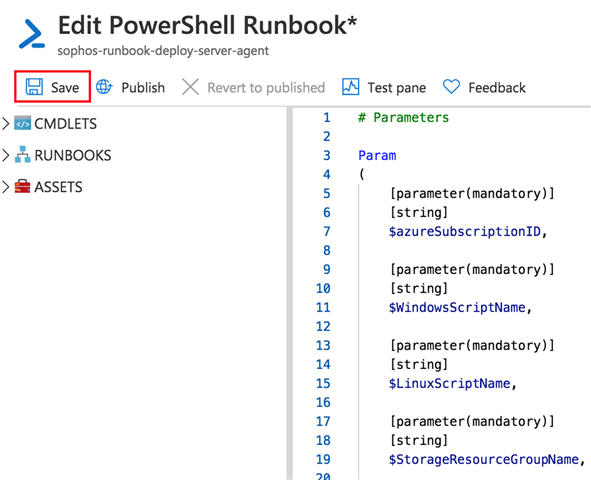
Task: Click the CMDLETS code icon
Action: tap(23, 123)
